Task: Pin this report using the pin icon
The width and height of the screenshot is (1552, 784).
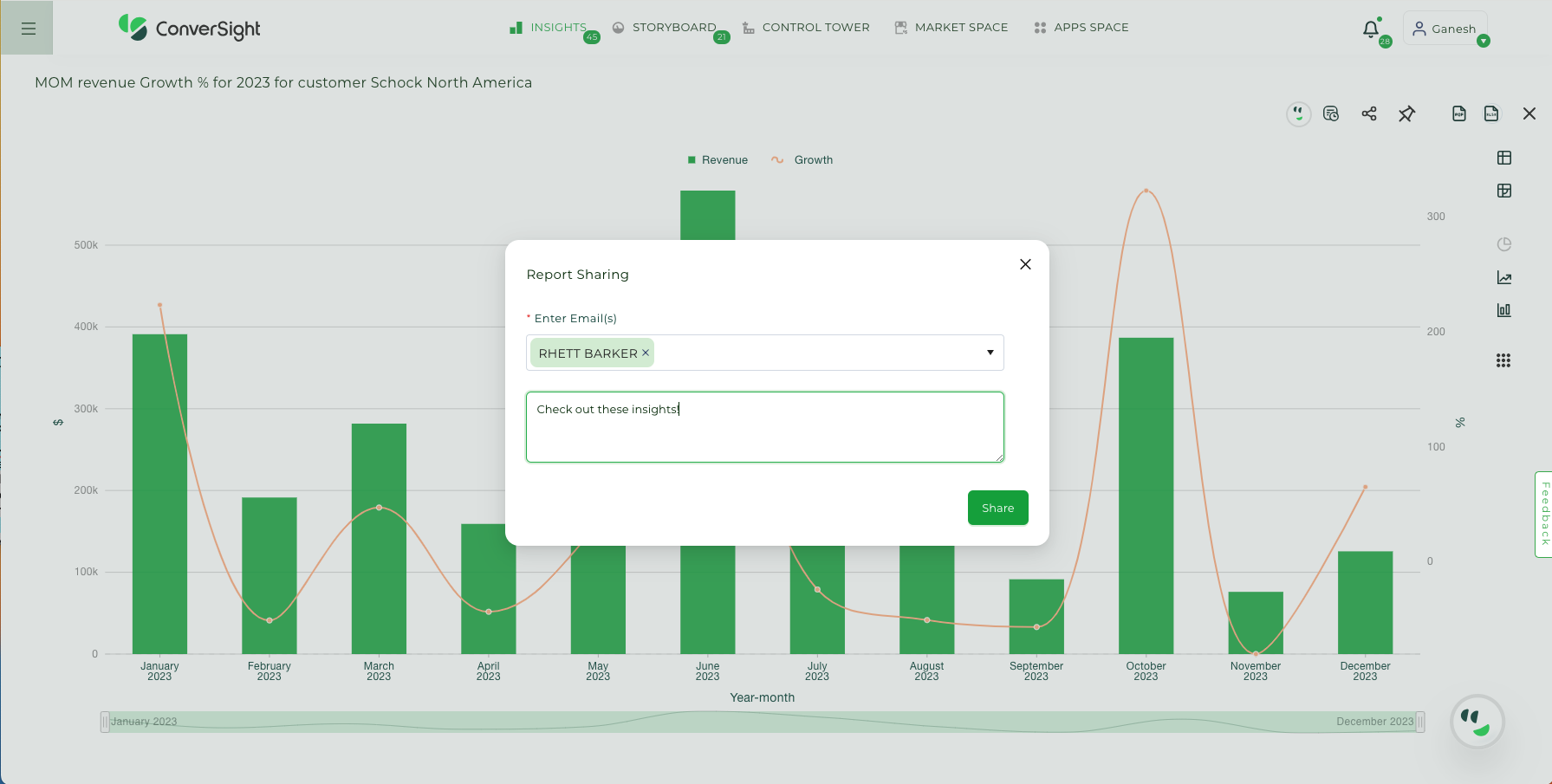Action: [x=1407, y=113]
